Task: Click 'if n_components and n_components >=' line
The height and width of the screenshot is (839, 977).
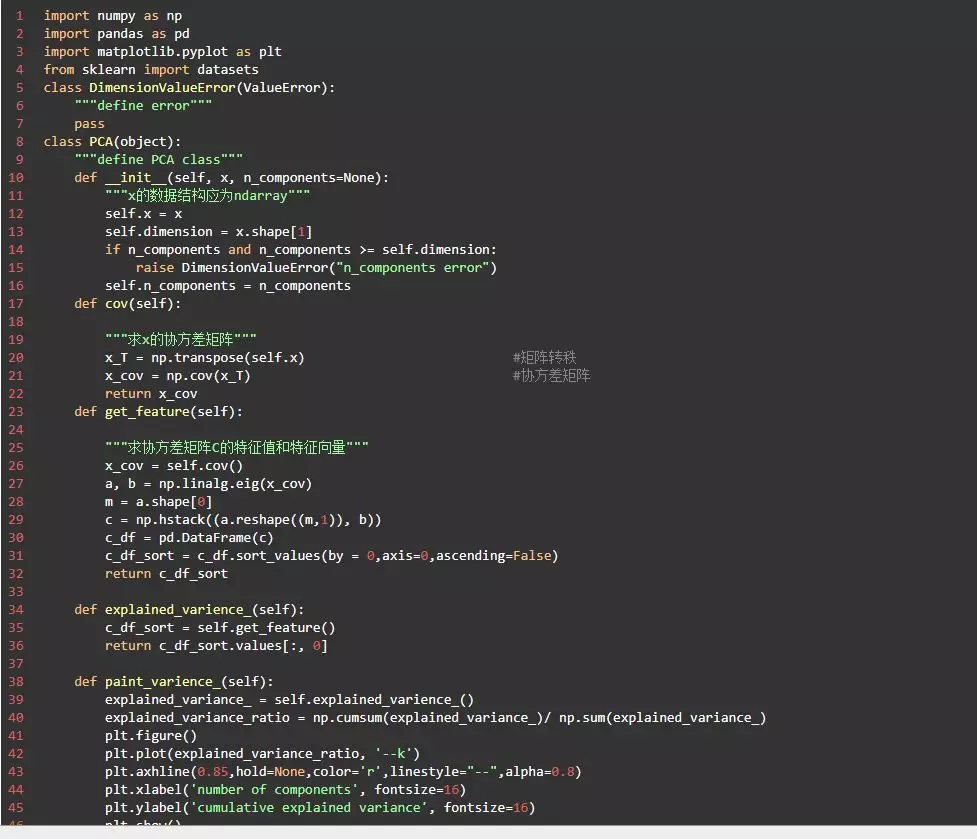Action: [x=301, y=250]
